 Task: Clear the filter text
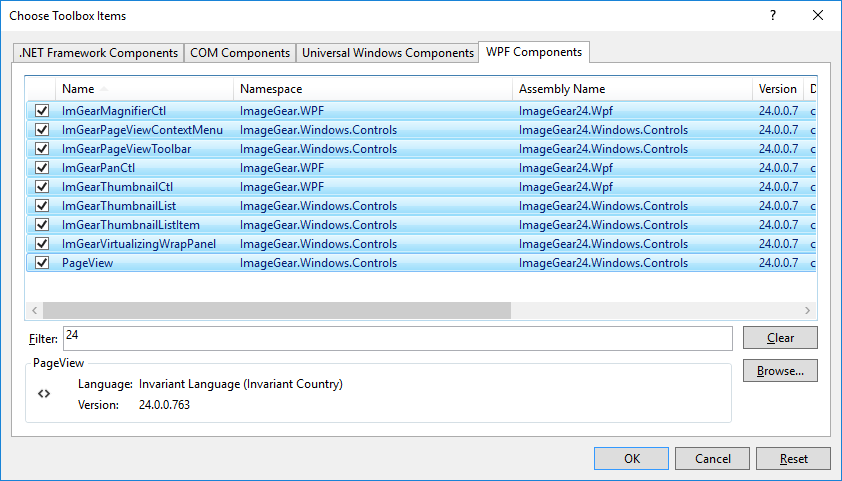pos(780,338)
